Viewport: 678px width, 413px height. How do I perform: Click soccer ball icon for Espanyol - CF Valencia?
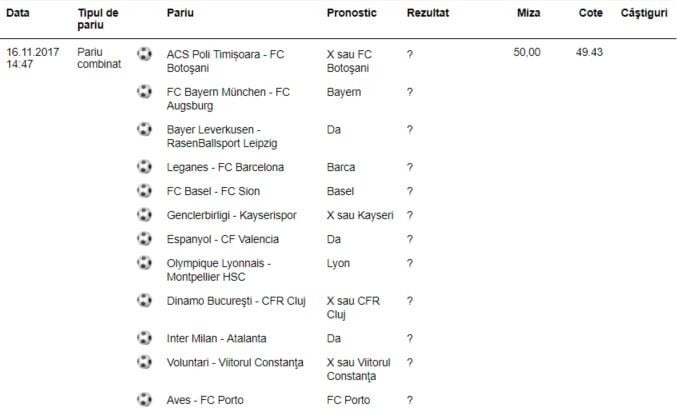tap(145, 239)
